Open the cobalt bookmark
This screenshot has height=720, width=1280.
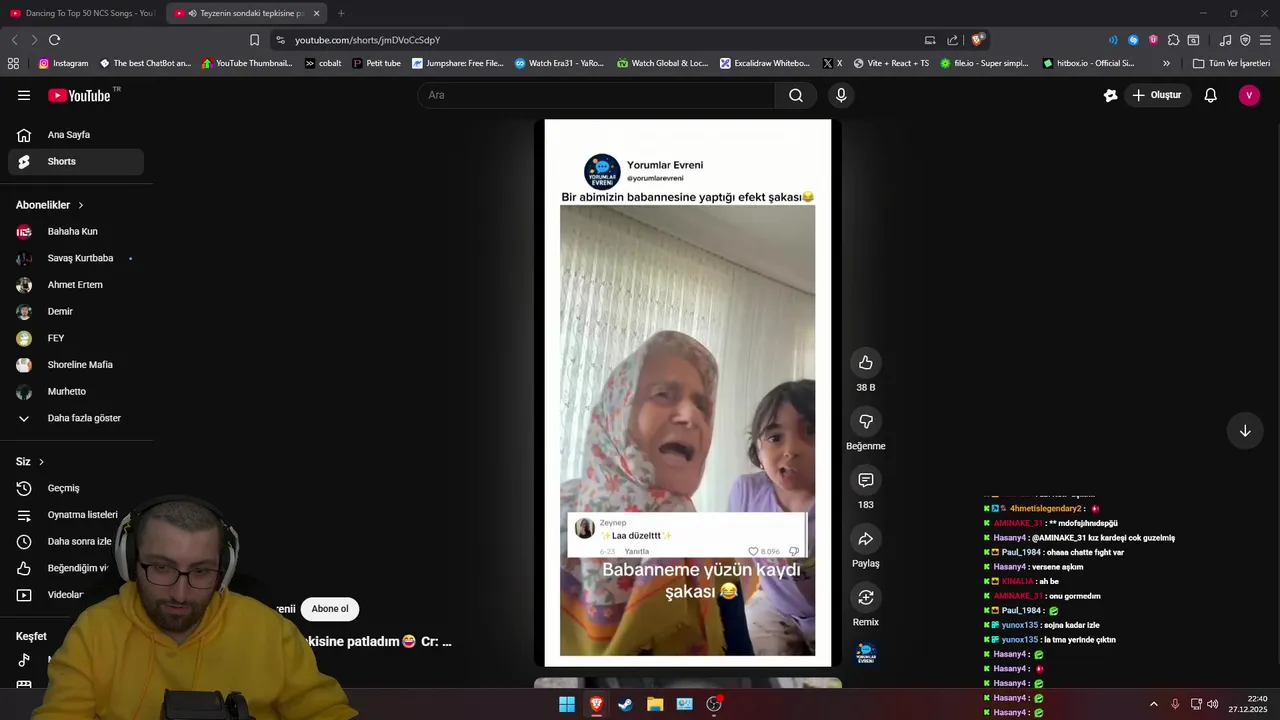323,63
